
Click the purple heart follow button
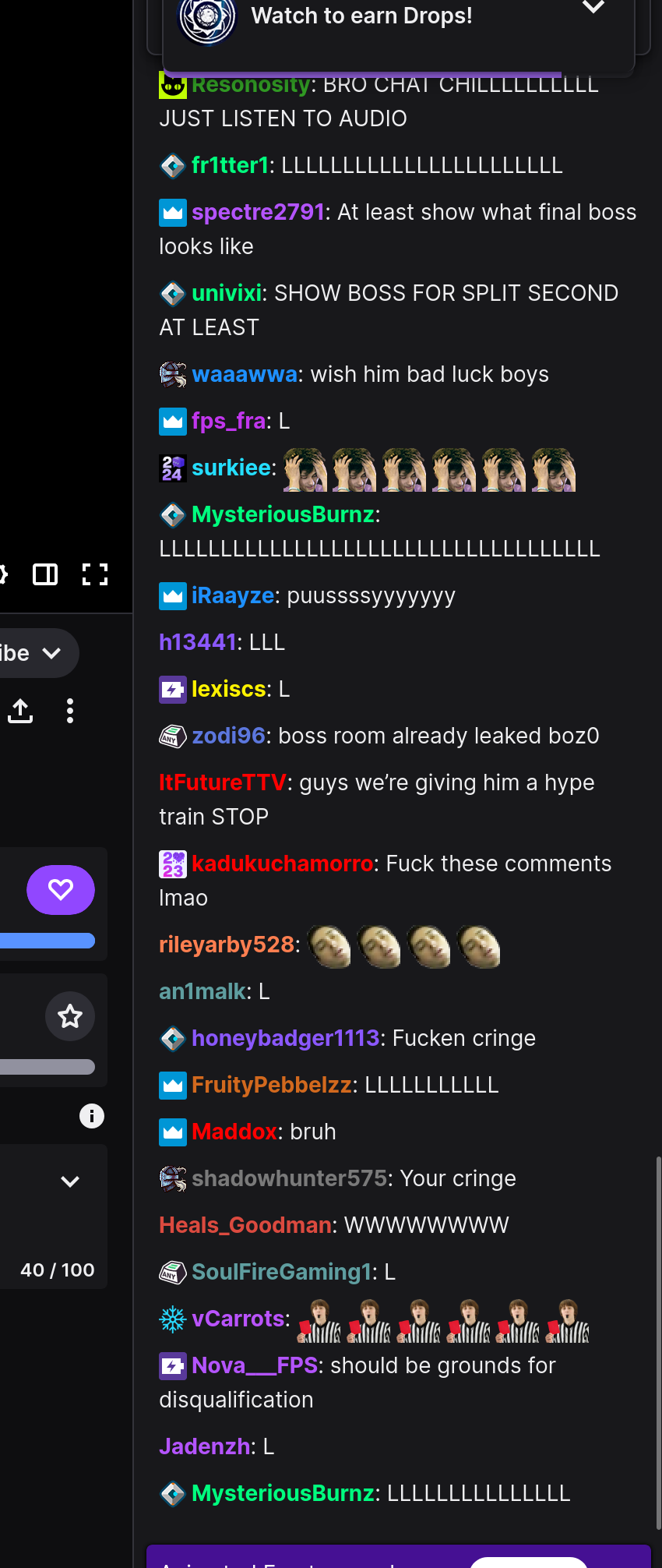(x=61, y=890)
